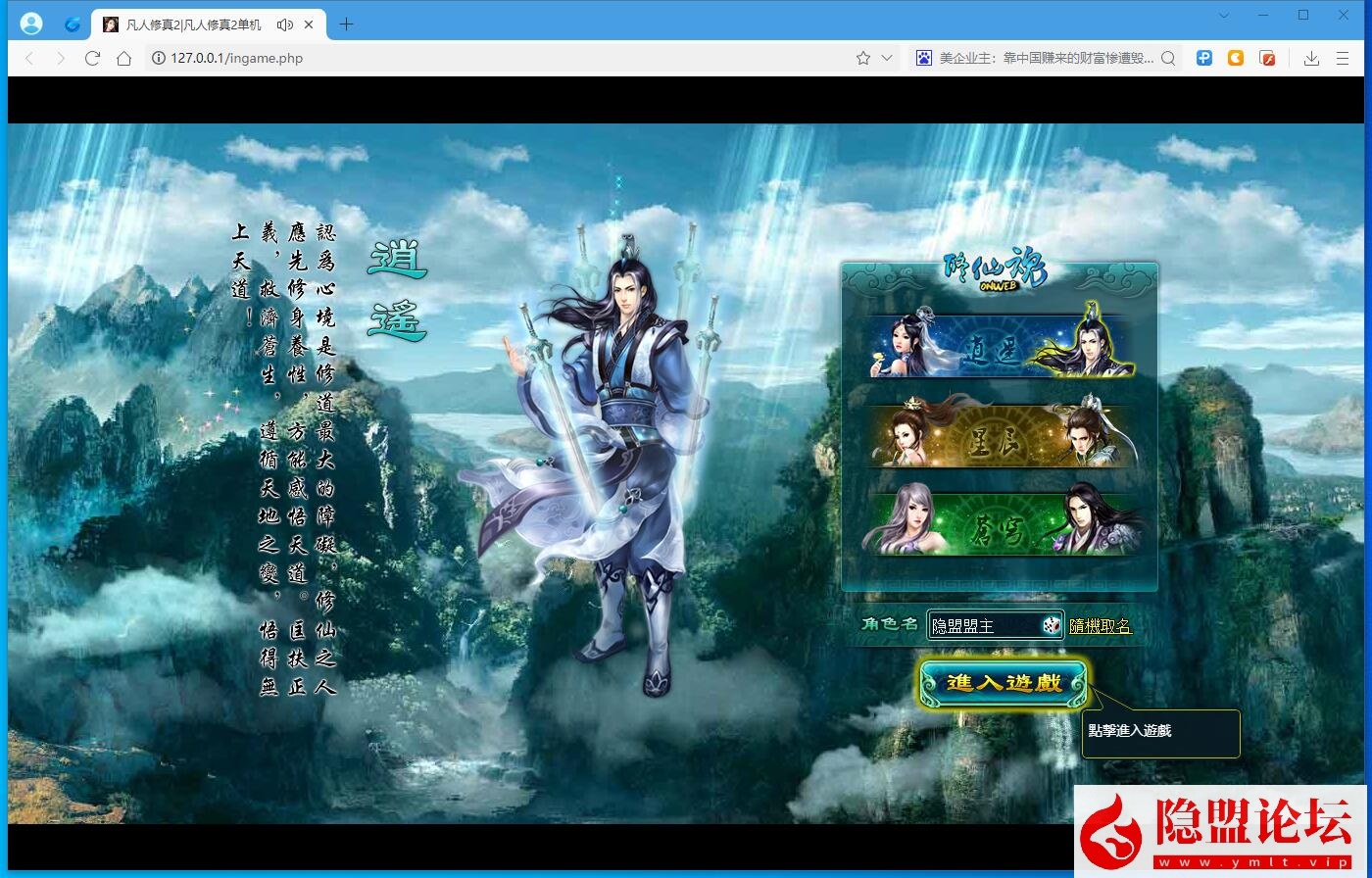Viewport: 1372px width, 878px height.
Task: Open the chevron dropdown near window controls
Action: tap(1222, 16)
